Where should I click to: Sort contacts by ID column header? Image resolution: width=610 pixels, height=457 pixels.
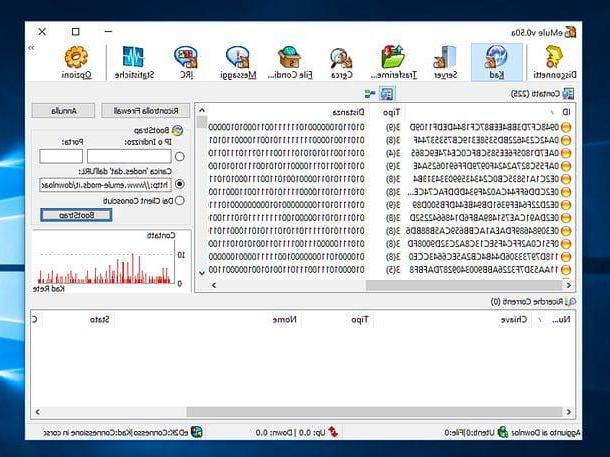pyautogui.click(x=490, y=112)
